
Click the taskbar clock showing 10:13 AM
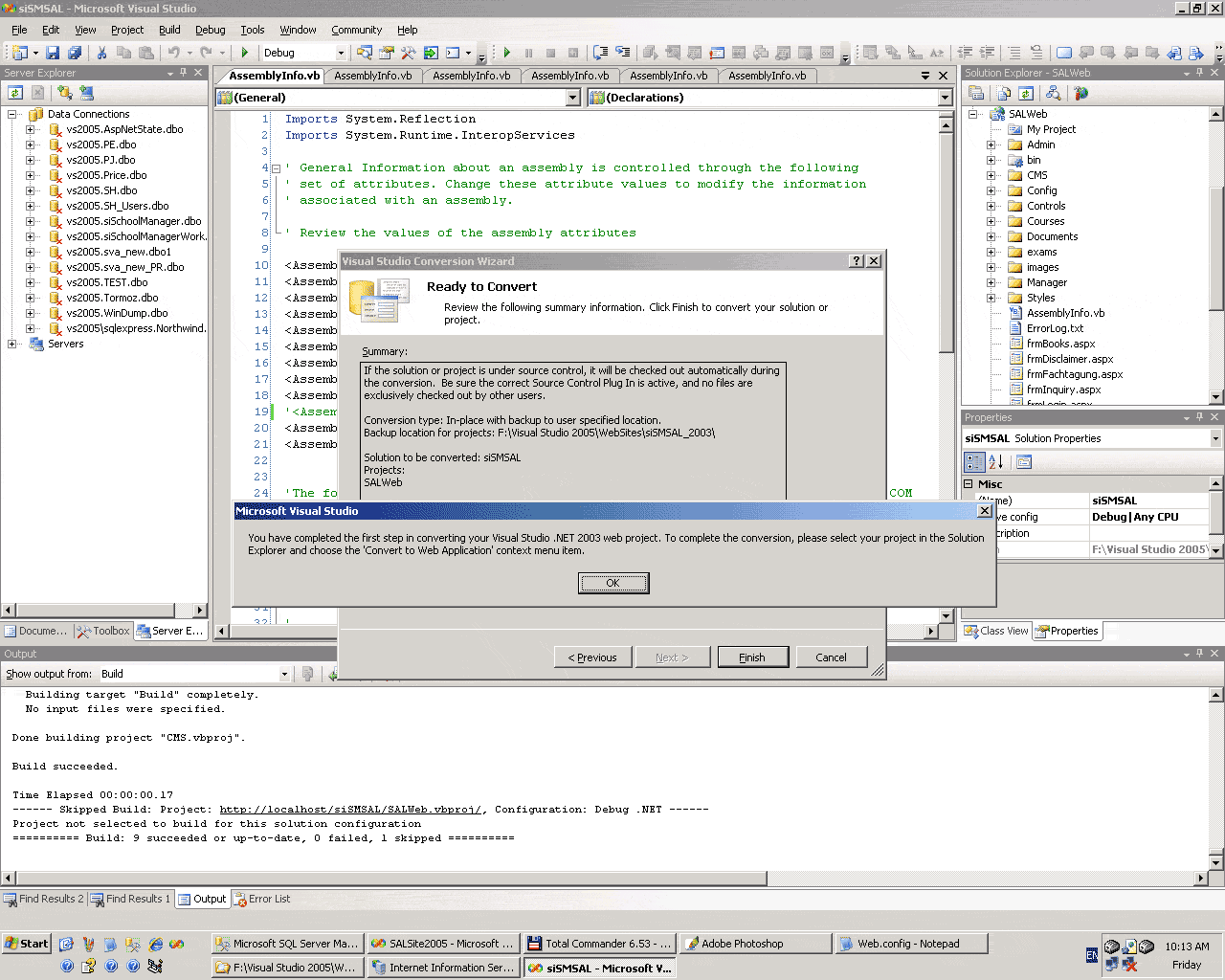point(1187,947)
